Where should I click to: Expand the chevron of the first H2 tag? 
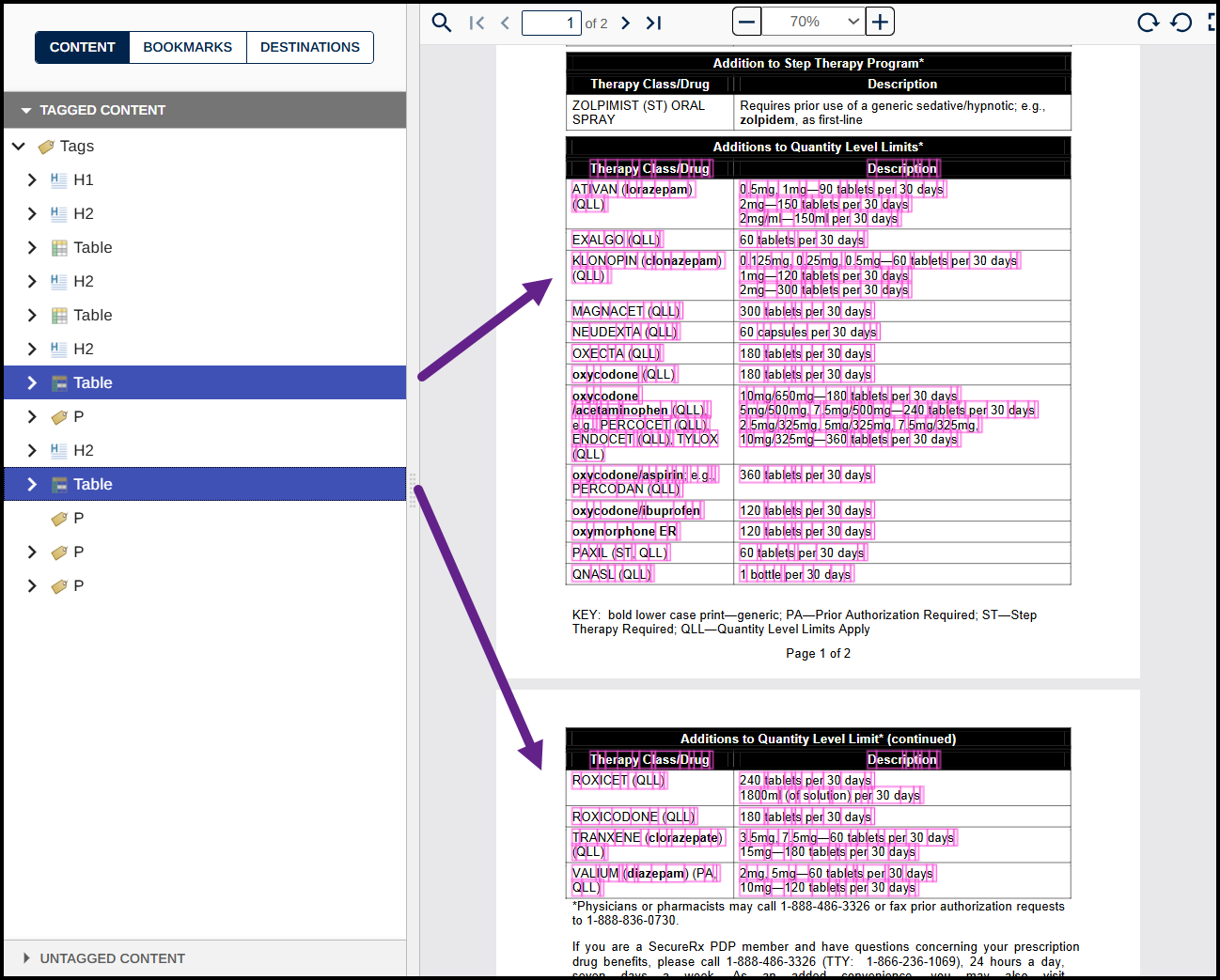[32, 213]
